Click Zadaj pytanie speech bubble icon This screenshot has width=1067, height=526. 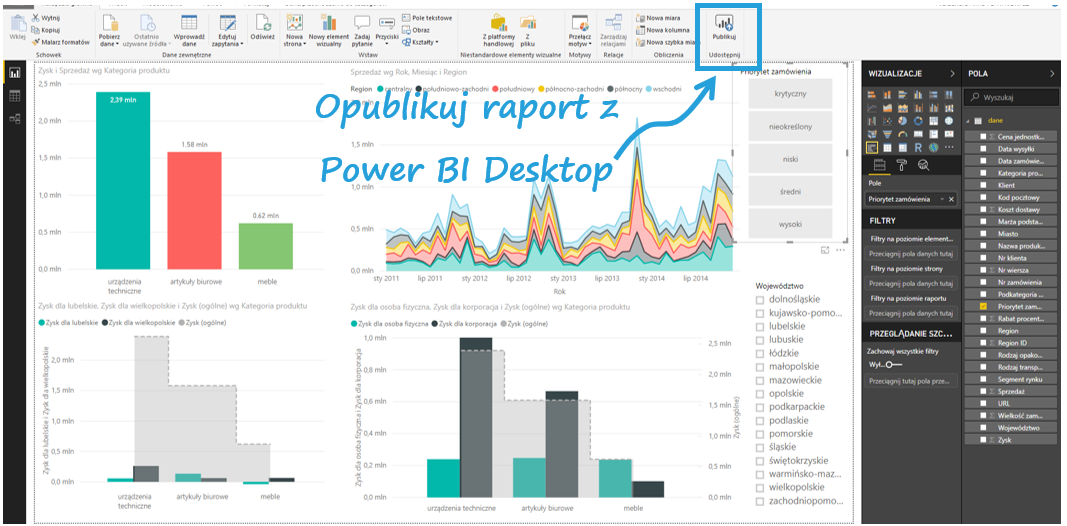coord(362,24)
